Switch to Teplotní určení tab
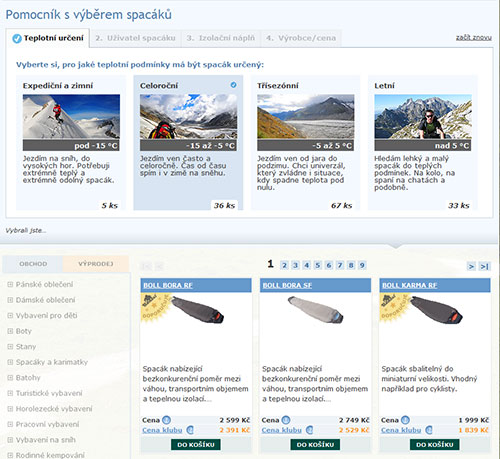Screen dimensions: 500x459 click(x=48, y=38)
